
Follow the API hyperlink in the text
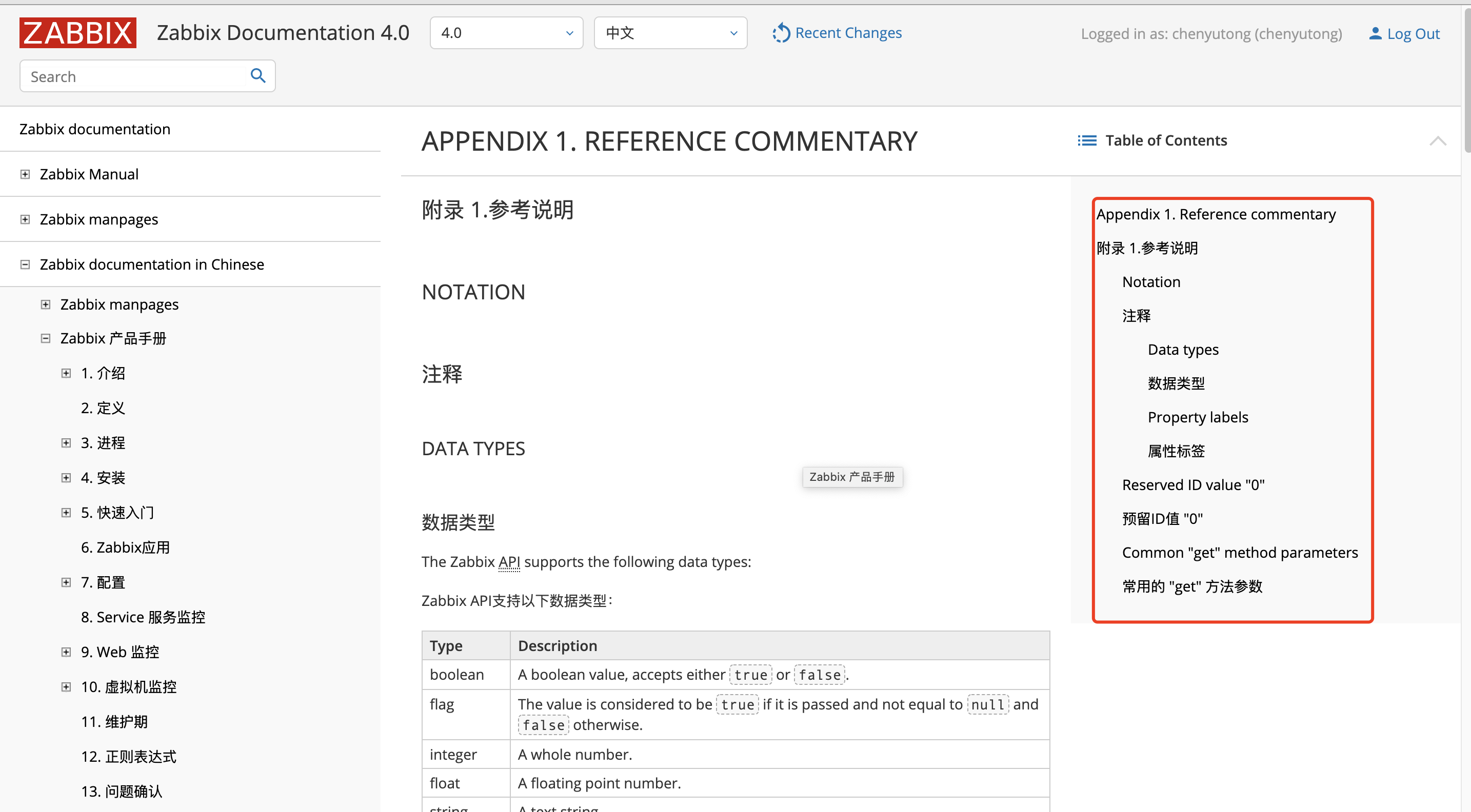tap(508, 561)
